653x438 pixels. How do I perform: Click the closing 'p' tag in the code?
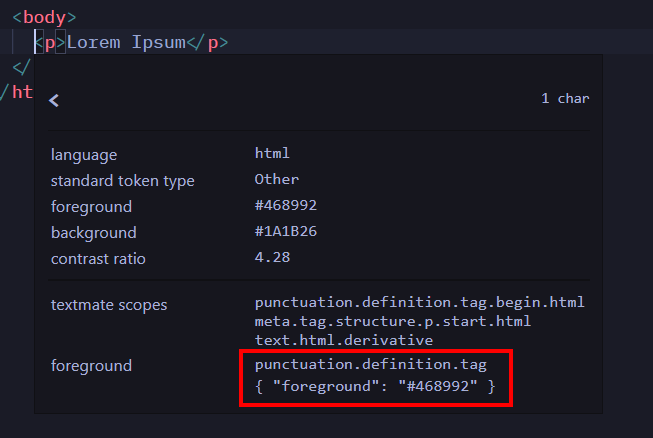tap(208, 42)
